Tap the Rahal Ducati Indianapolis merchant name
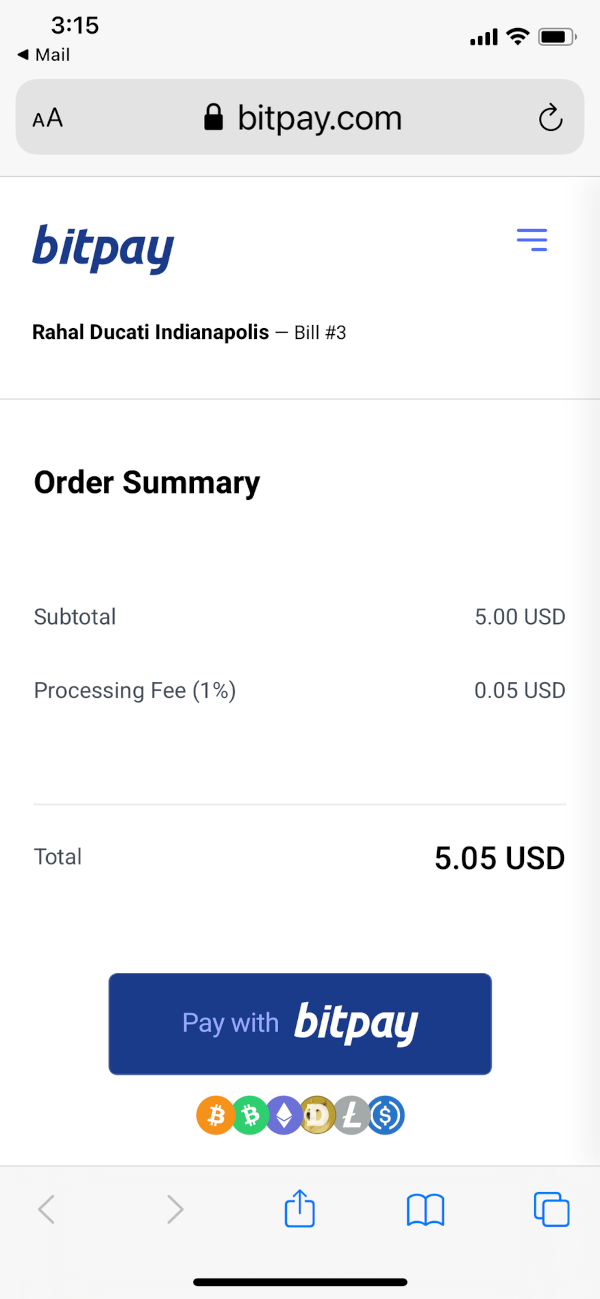600x1299 pixels. coord(151,332)
